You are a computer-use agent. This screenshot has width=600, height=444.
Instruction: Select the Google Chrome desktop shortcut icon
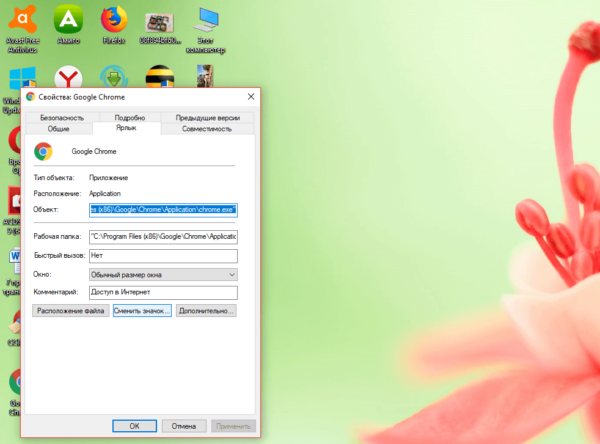coord(15,381)
